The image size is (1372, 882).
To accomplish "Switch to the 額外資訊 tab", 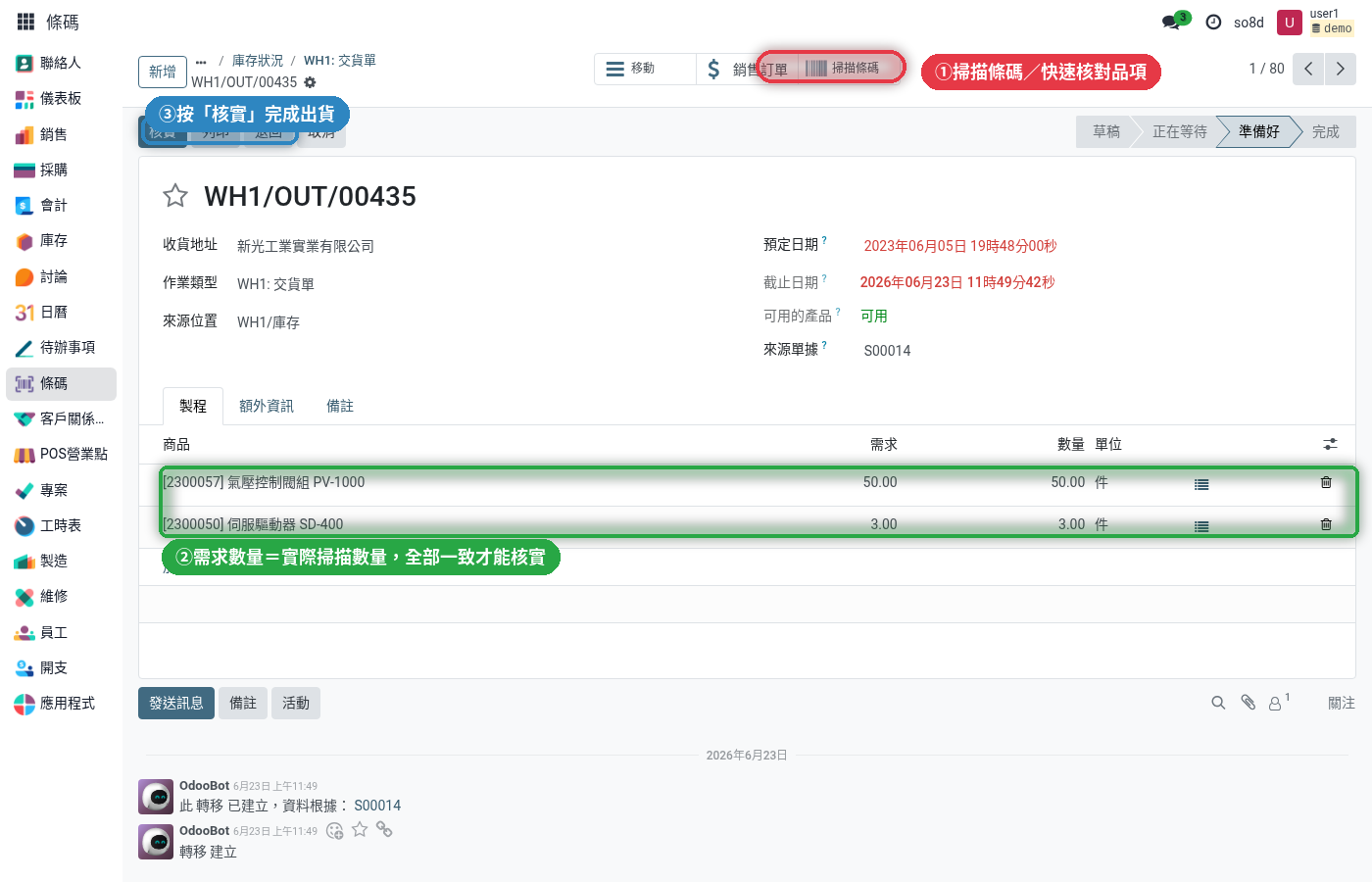I will (267, 406).
